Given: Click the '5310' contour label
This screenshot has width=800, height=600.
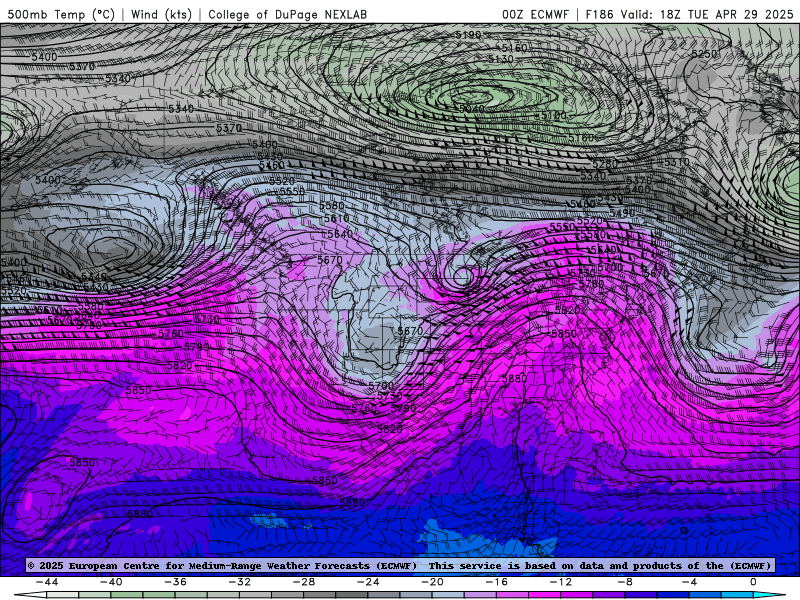Looking at the screenshot, I should 677,162.
